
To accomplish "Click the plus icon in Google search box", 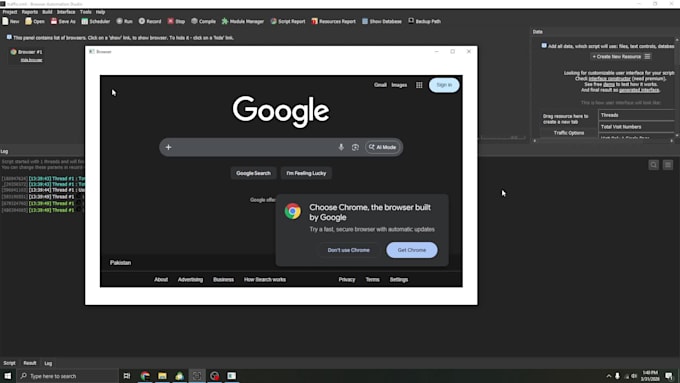I will tap(168, 147).
